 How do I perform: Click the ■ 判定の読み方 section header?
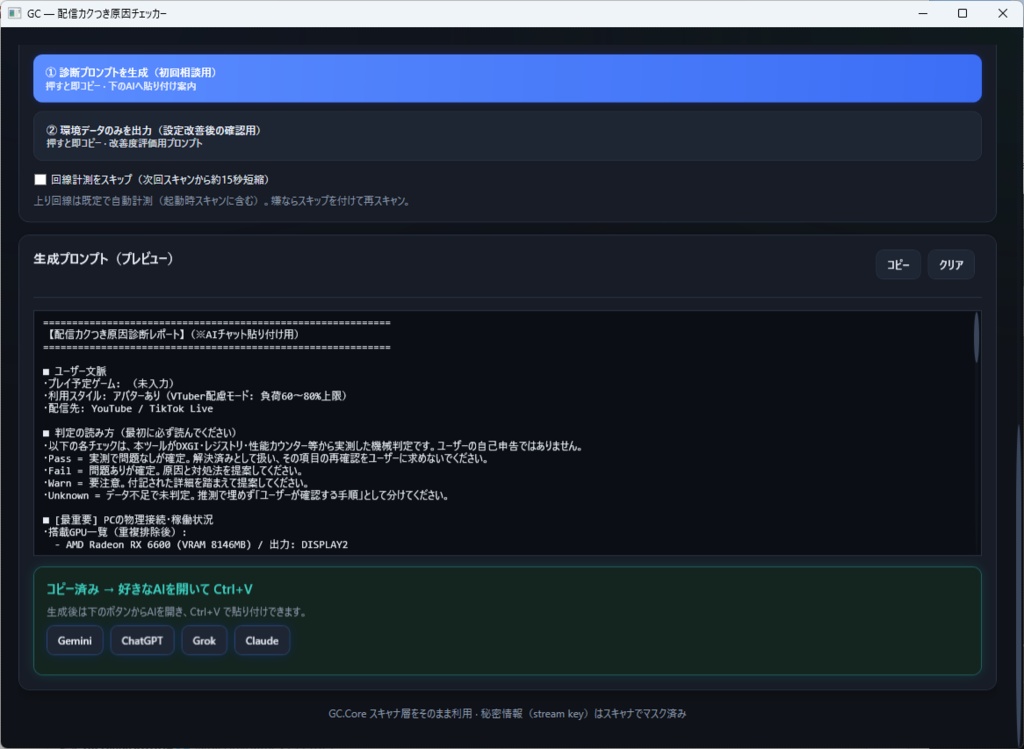pos(140,433)
